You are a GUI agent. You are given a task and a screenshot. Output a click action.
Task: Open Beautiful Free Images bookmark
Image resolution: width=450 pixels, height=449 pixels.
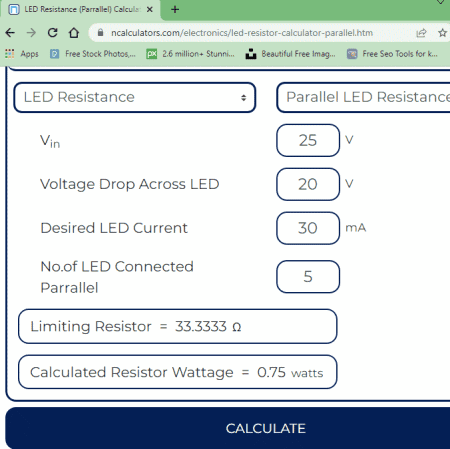click(290, 54)
